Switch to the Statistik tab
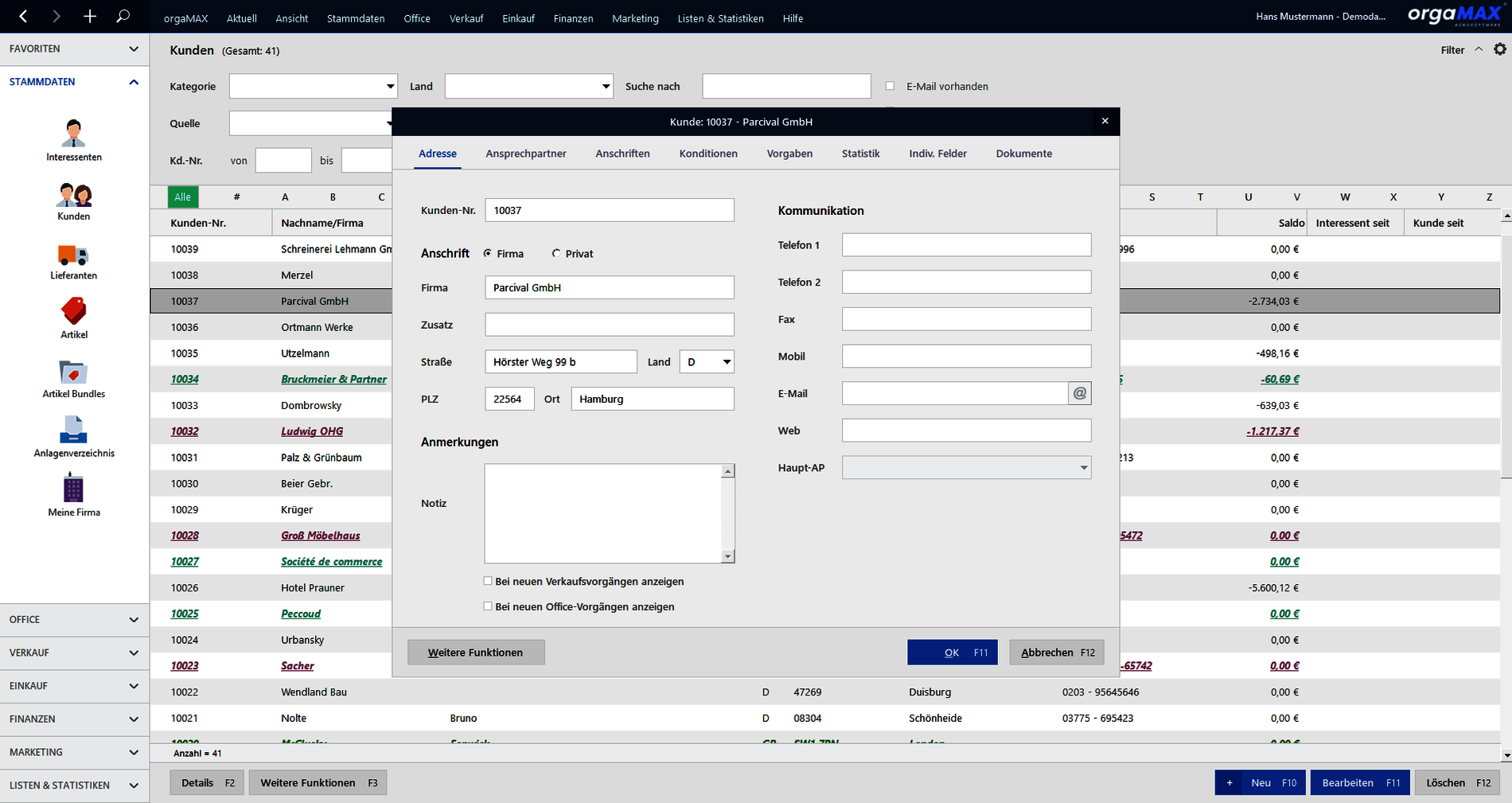1512x803 pixels. (861, 154)
